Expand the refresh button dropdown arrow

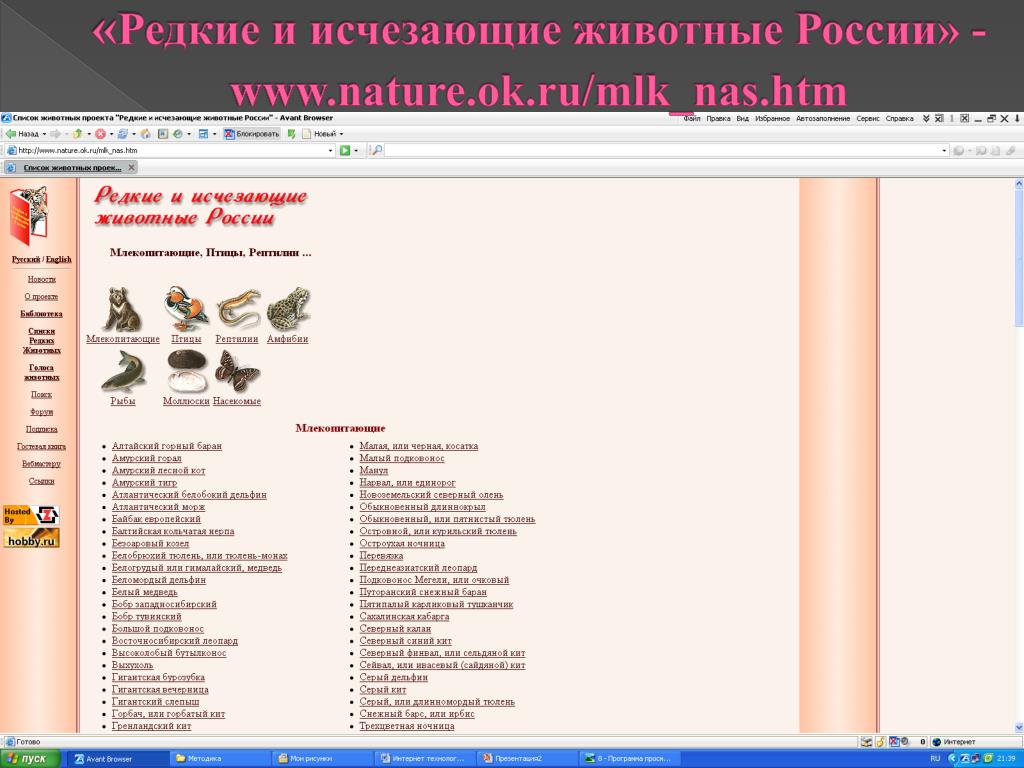(x=133, y=134)
